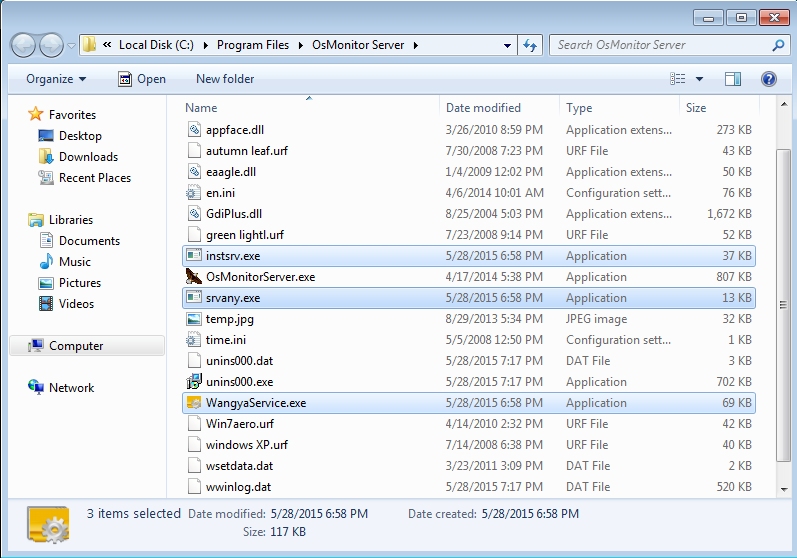Viewport: 797px width, 558px height.
Task: Select the Win7aero.urf file icon
Action: [x=194, y=424]
